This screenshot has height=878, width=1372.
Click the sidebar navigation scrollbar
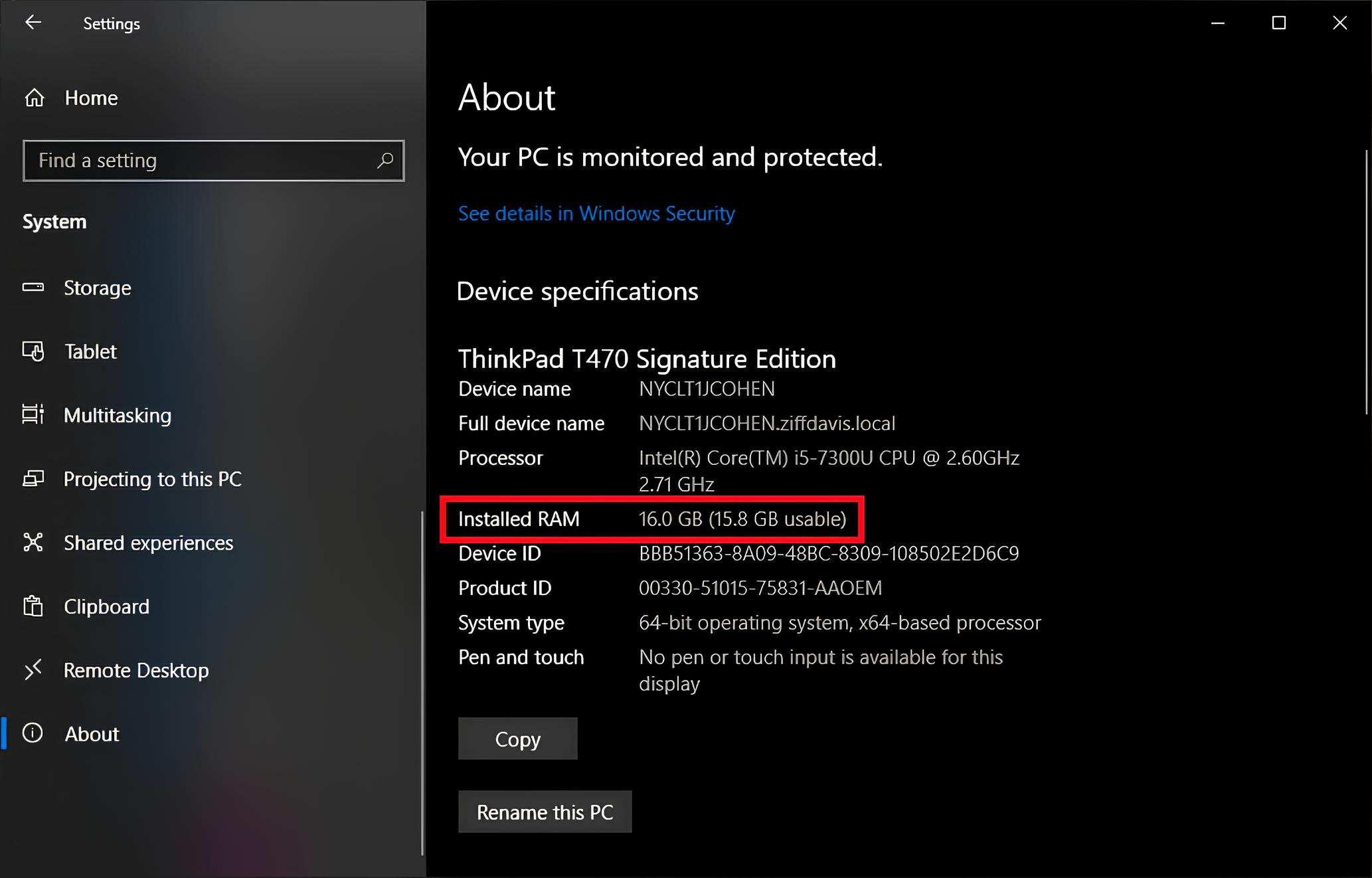pos(422,683)
